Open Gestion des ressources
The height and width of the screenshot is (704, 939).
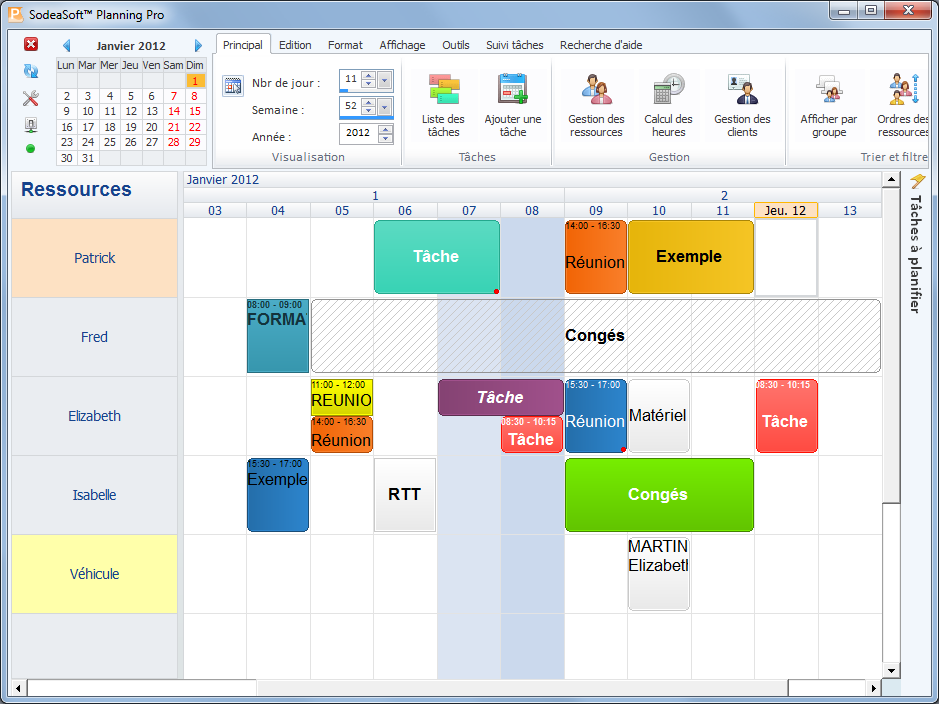click(x=596, y=106)
